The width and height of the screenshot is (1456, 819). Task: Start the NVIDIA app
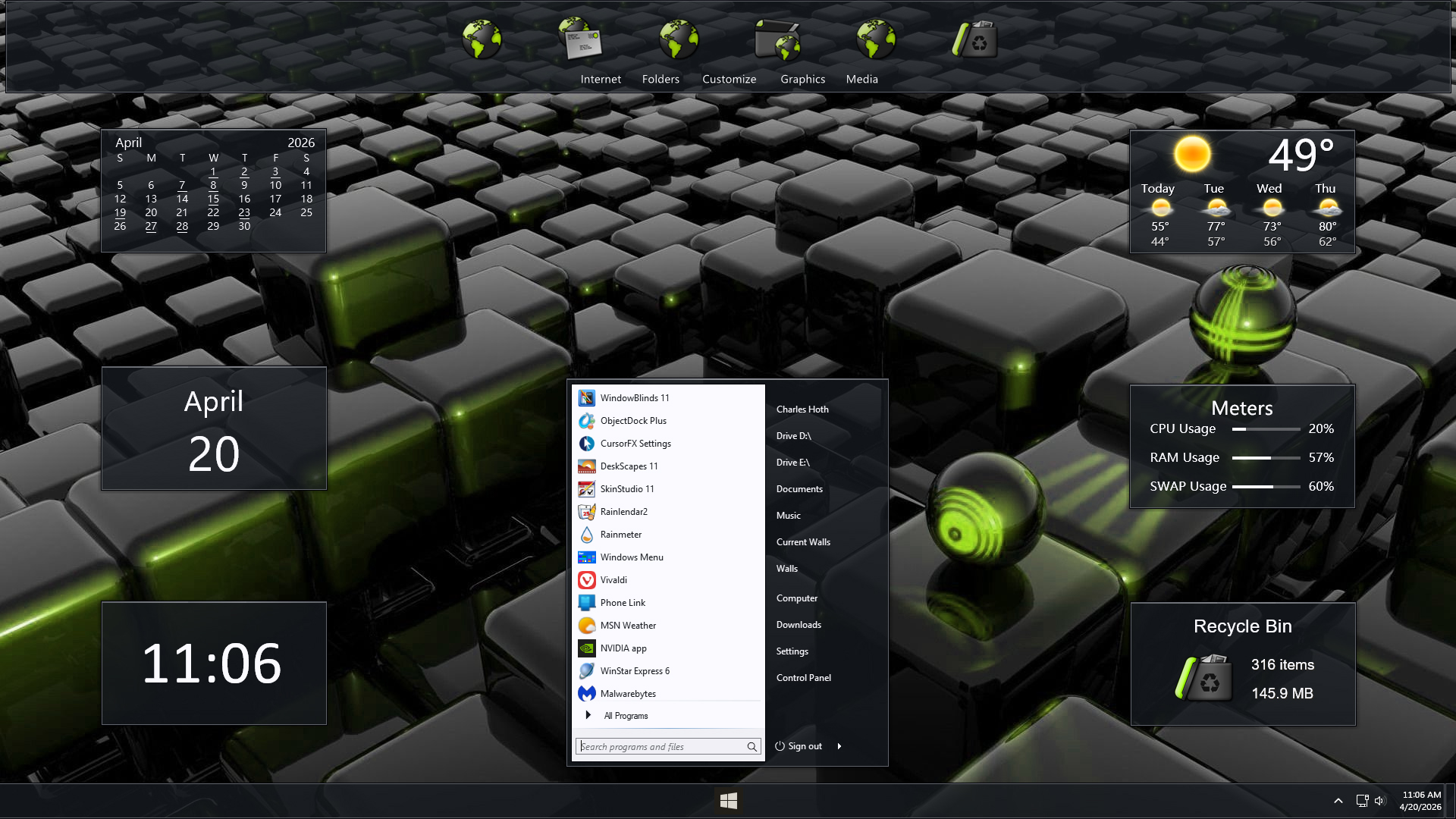pyautogui.click(x=623, y=648)
